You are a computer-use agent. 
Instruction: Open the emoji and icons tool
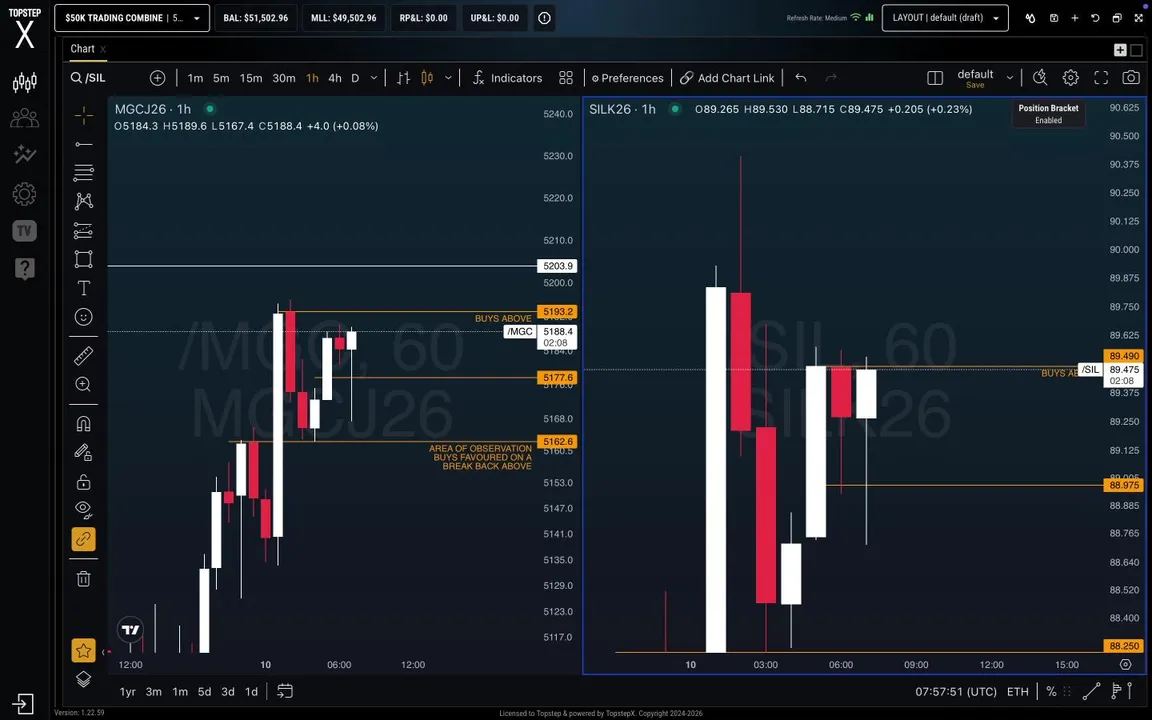click(84, 317)
